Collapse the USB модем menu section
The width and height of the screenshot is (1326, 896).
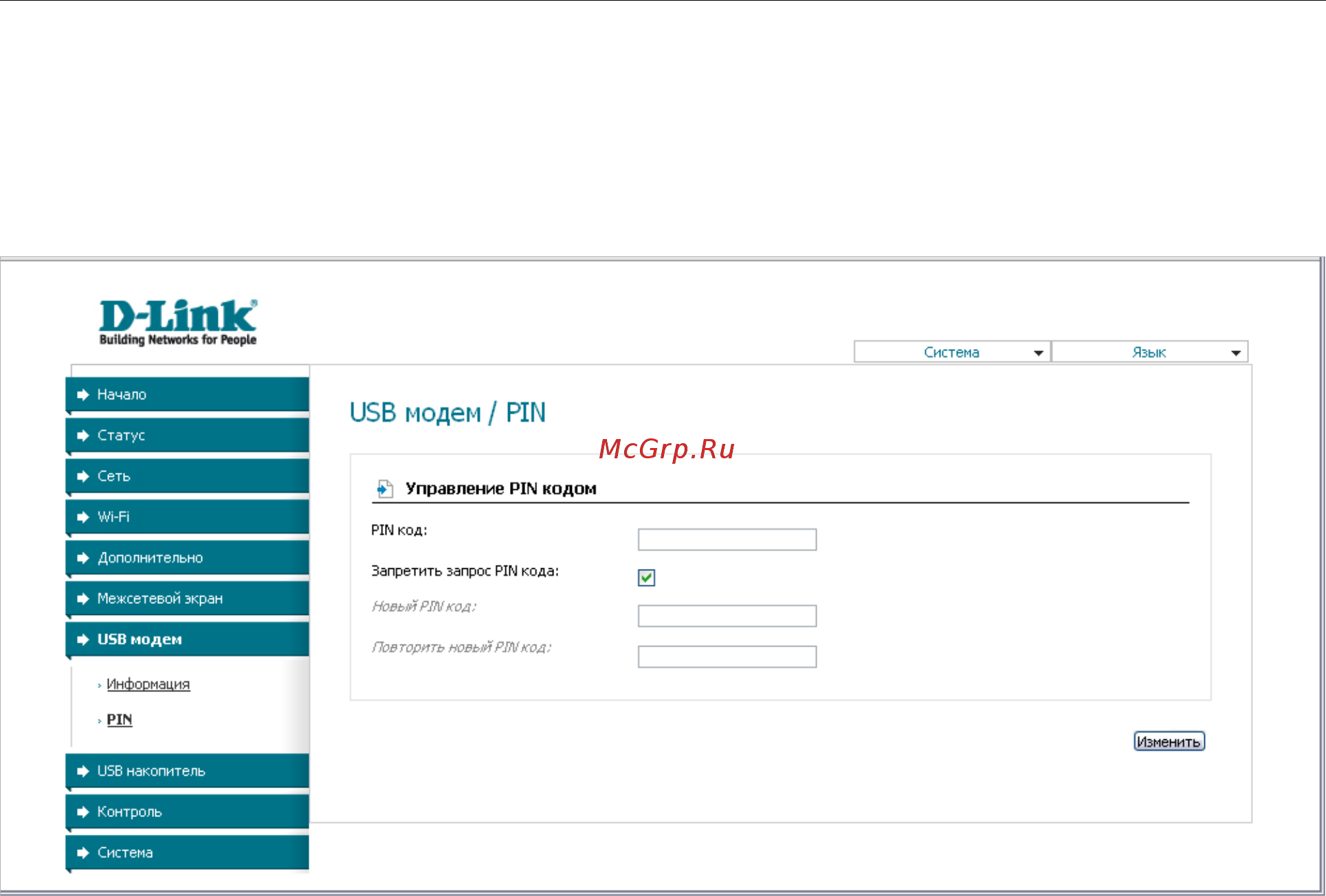(x=188, y=640)
